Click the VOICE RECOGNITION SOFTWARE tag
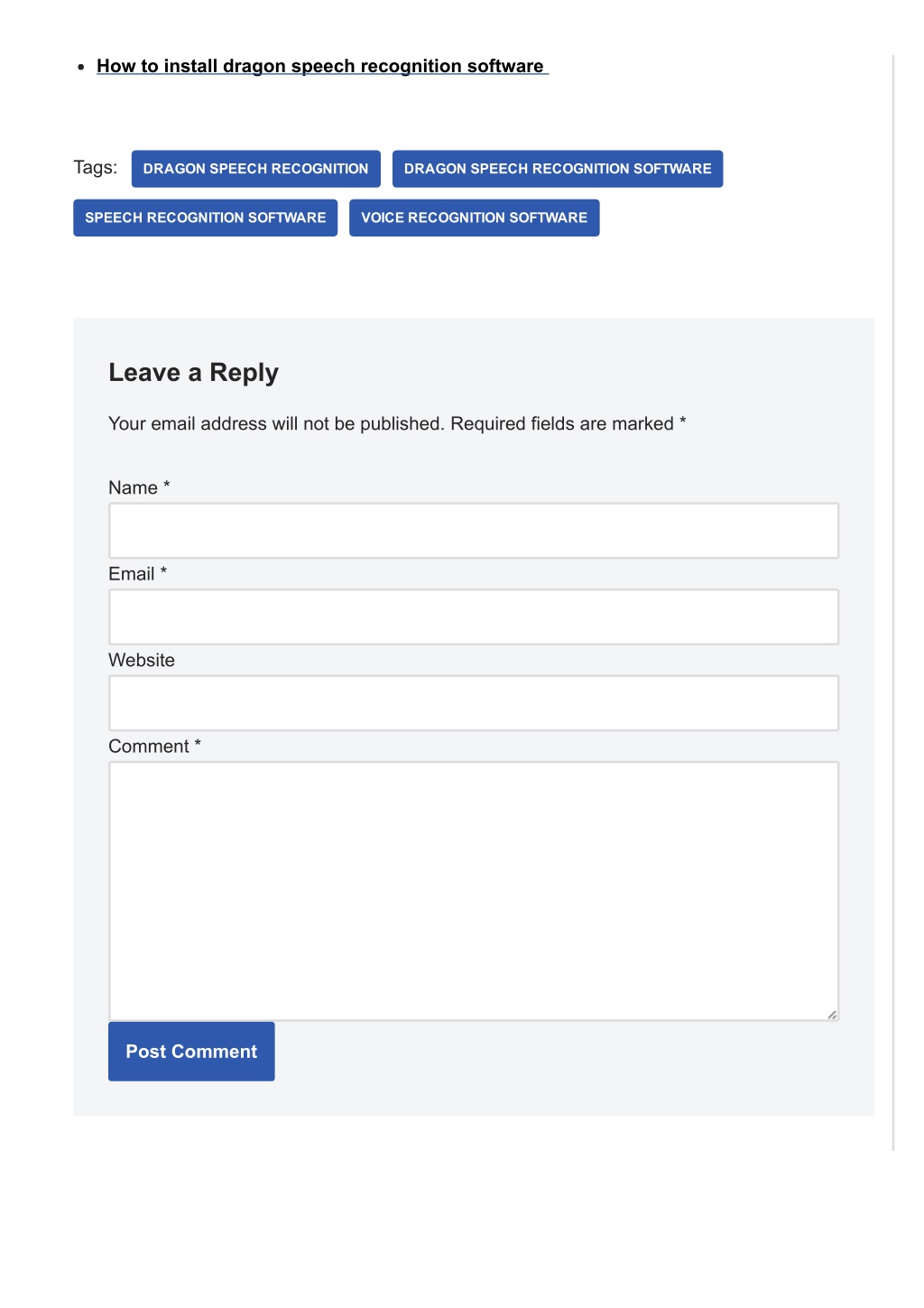The height and width of the screenshot is (1308, 924). pos(474,218)
